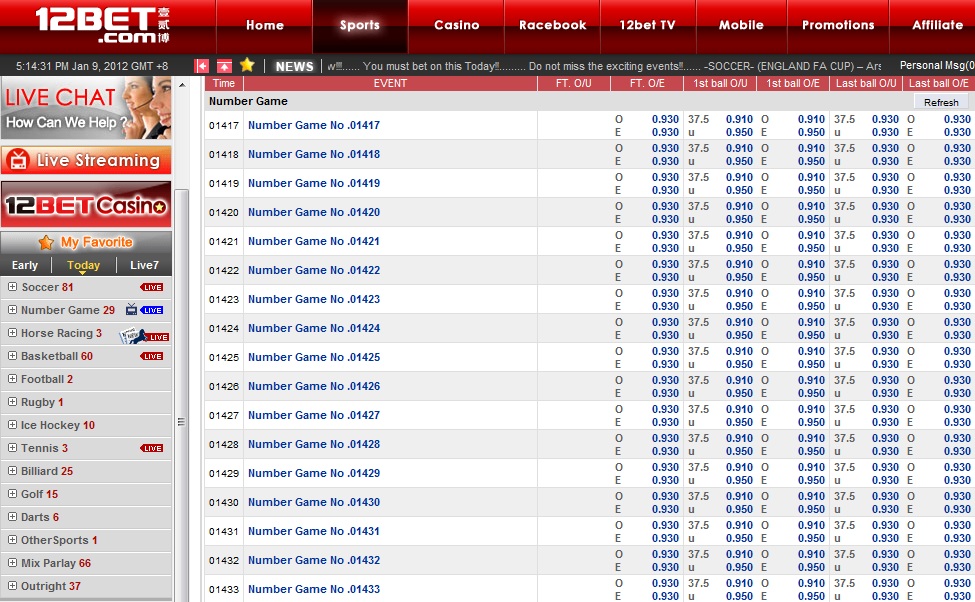Open the Live Chat help banner
This screenshot has width=975, height=602.
[86, 108]
